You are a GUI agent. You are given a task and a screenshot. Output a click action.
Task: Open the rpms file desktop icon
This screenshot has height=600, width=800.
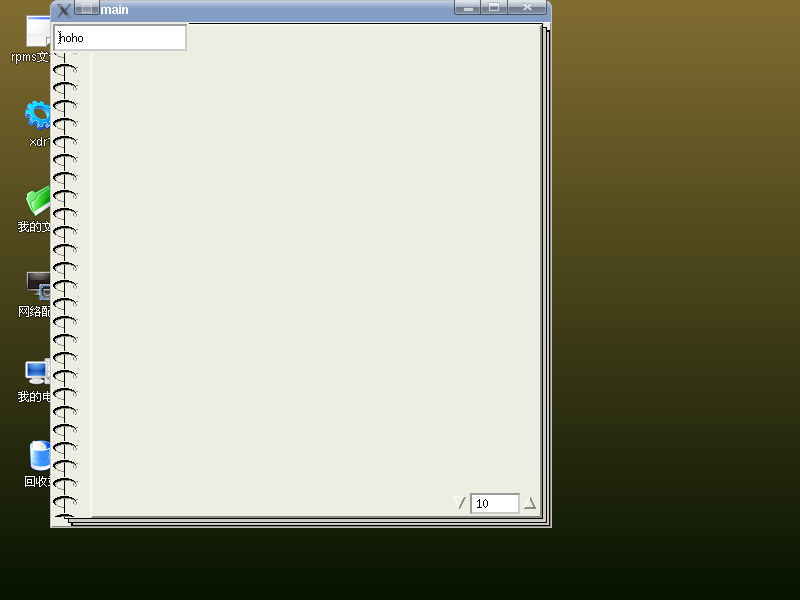[38, 32]
